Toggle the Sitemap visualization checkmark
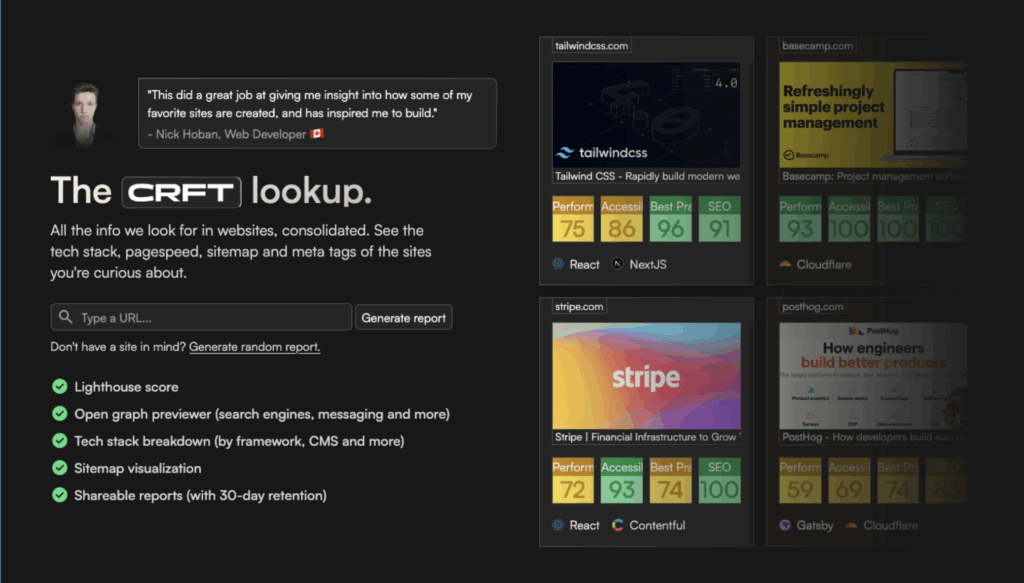Viewport: 1024px width, 583px height. pos(58,467)
